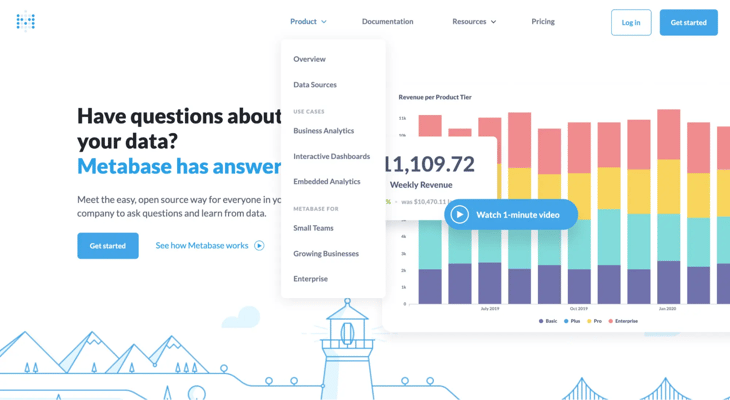730x400 pixels.
Task: Select Small Teams option
Action: tap(313, 228)
